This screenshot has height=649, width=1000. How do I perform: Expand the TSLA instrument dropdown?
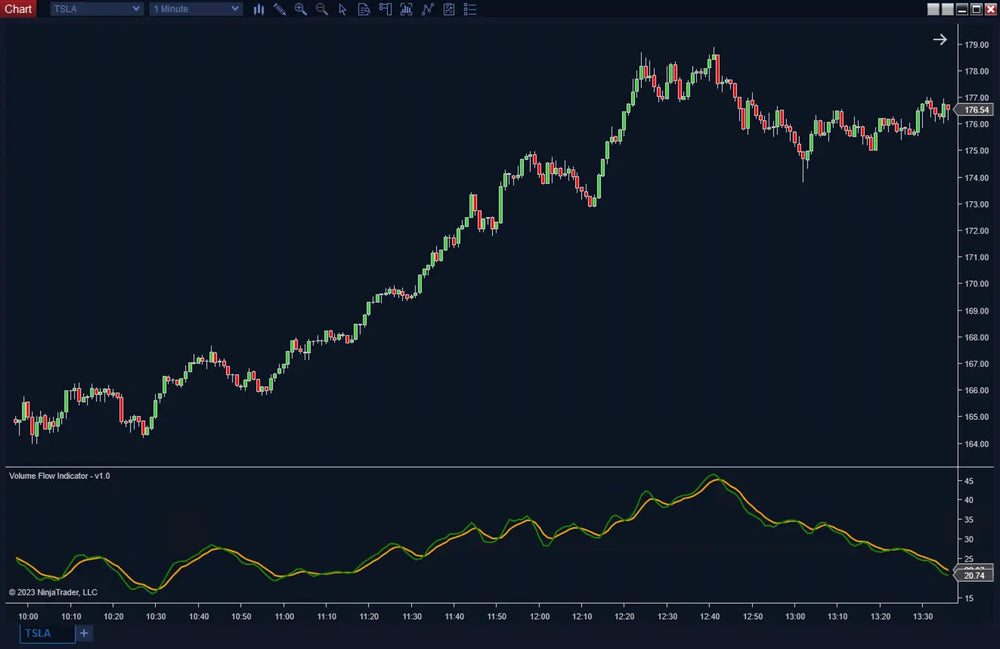tap(96, 9)
